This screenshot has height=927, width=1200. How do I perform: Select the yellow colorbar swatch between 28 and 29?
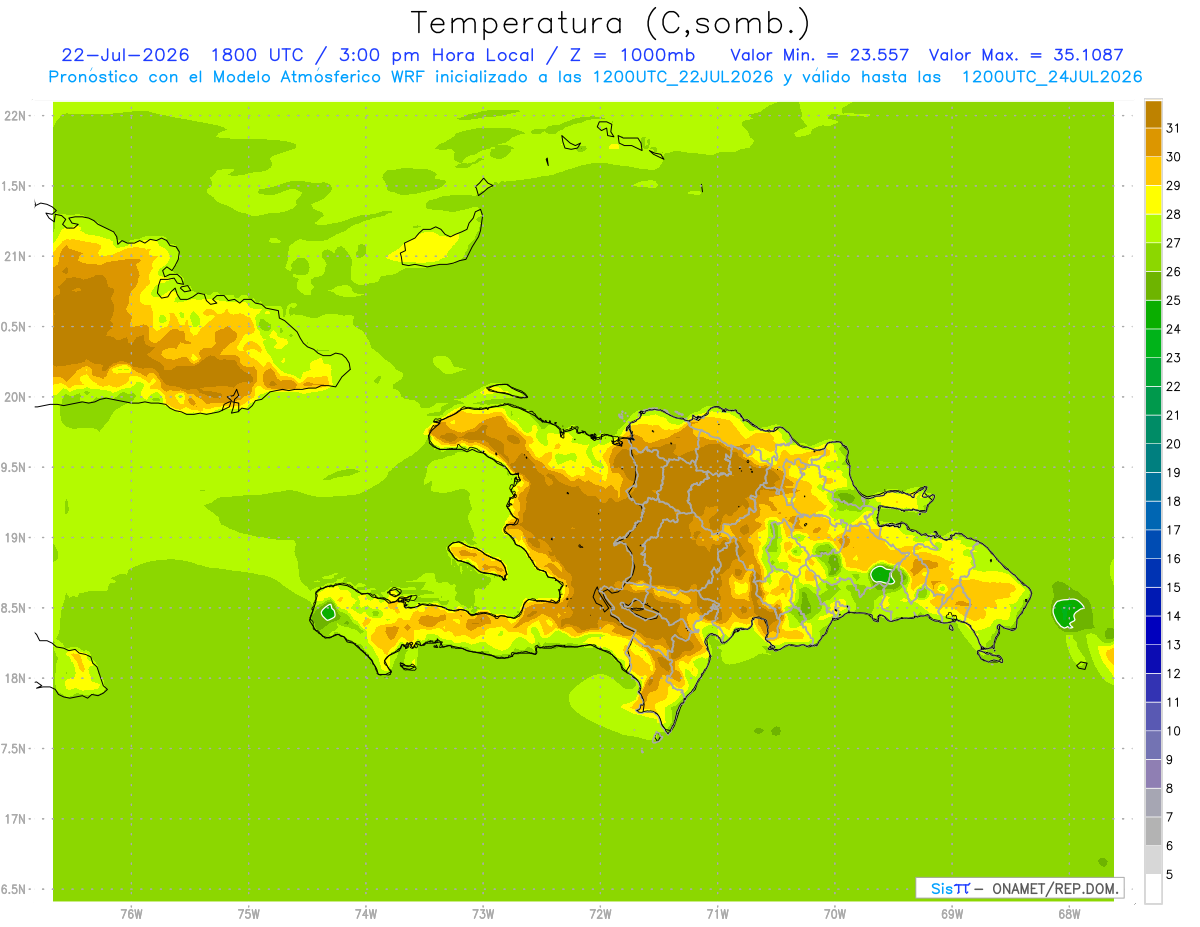pyautogui.click(x=1153, y=200)
